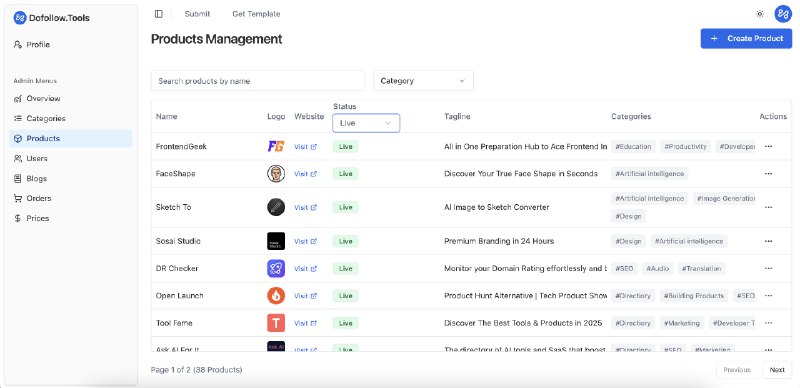
Task: Click Submit in top navigation
Action: (197, 14)
